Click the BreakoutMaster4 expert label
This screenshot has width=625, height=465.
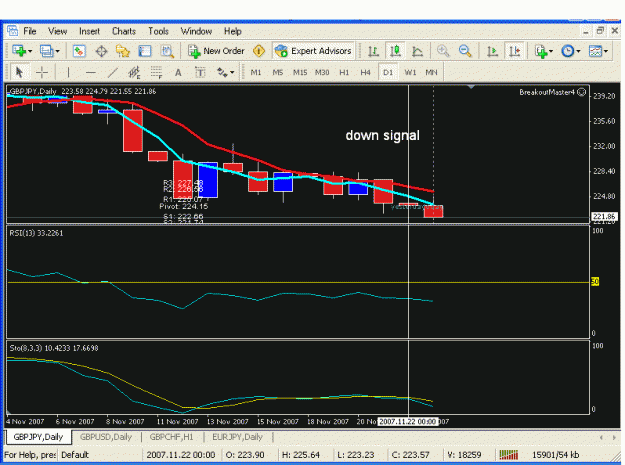[x=552, y=92]
